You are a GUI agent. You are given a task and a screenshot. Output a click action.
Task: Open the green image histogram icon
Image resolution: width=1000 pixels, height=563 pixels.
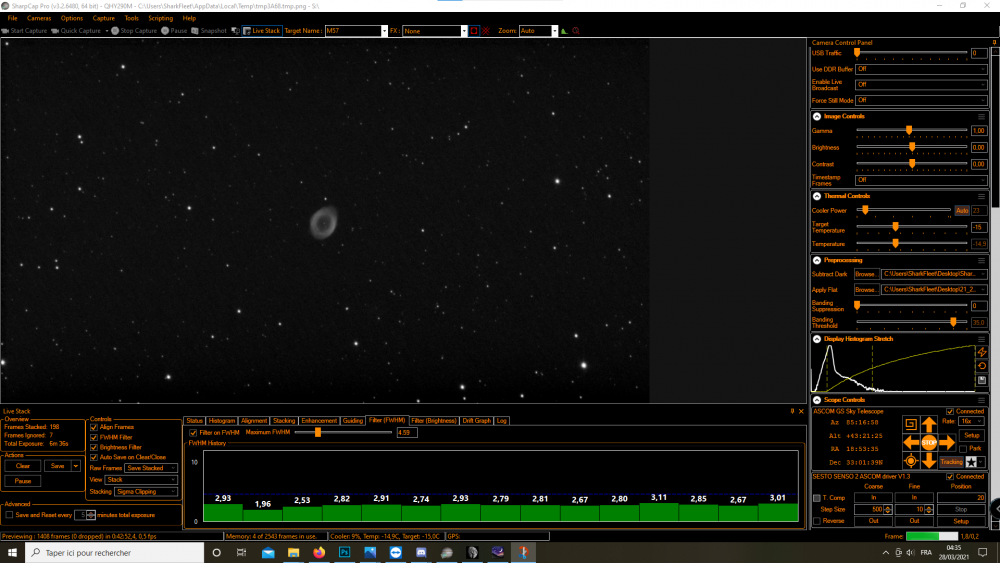(564, 31)
